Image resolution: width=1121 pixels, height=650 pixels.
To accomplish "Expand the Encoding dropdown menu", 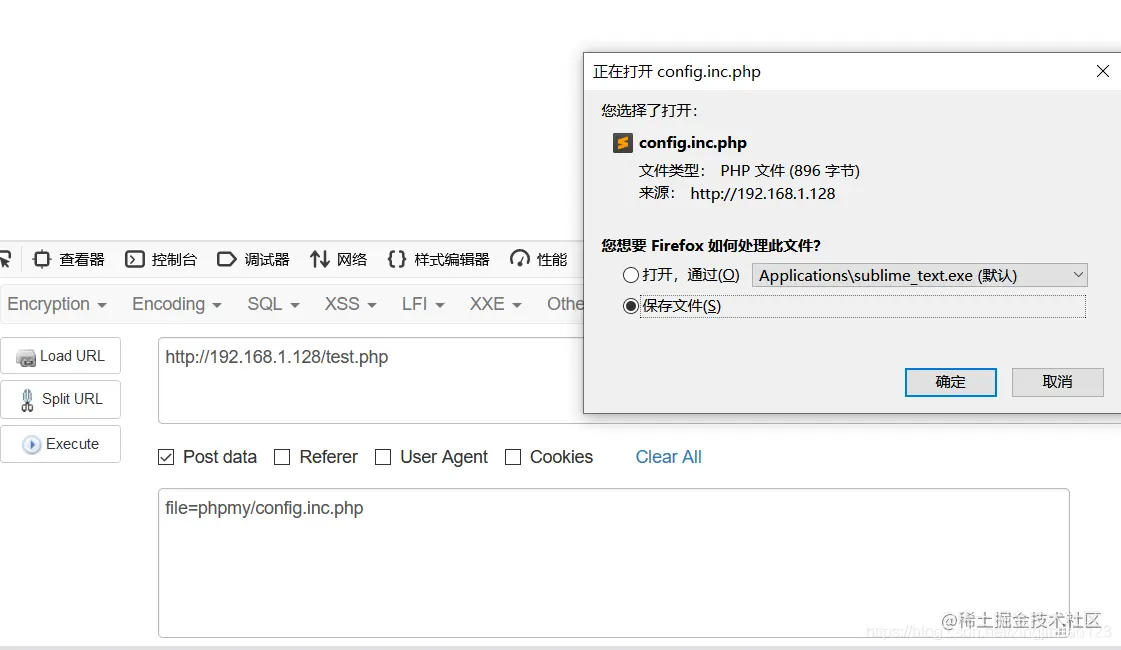I will pyautogui.click(x=177, y=304).
